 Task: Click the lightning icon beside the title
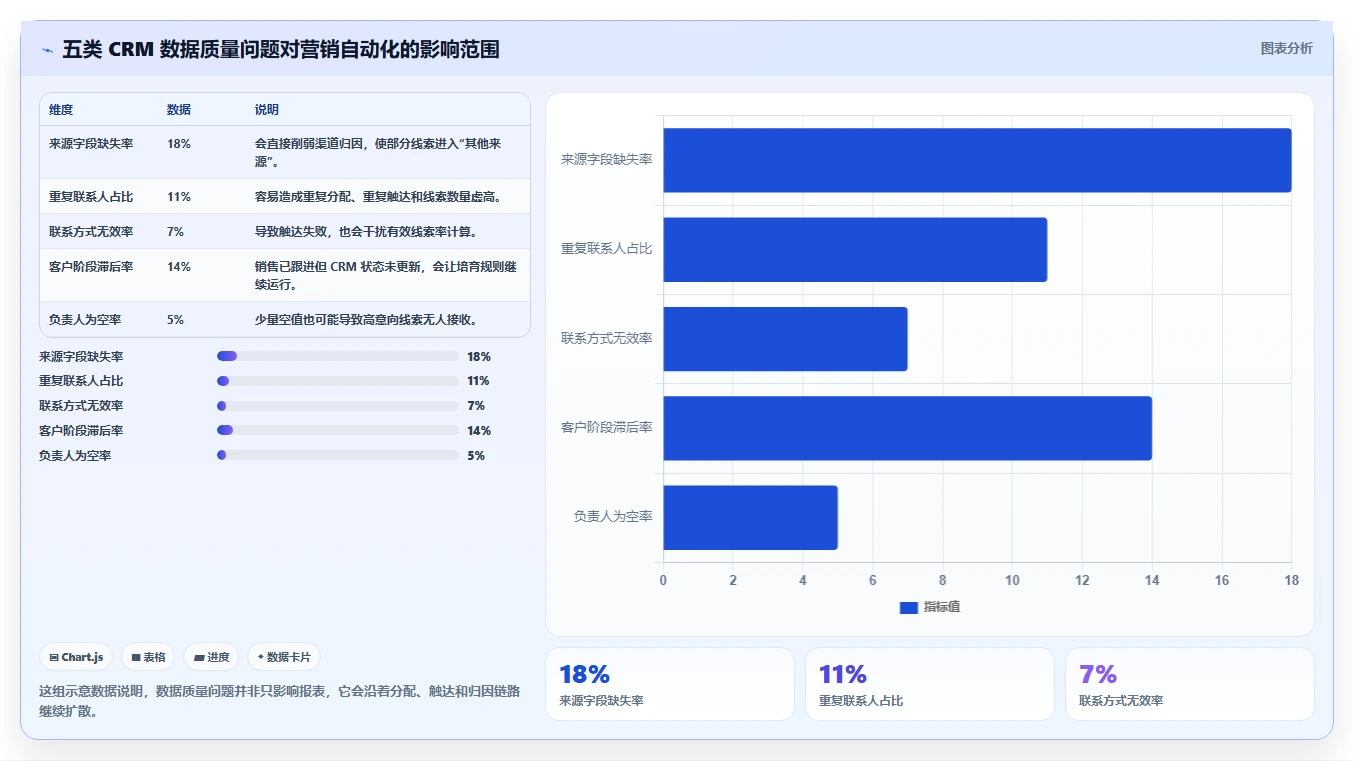coord(47,49)
